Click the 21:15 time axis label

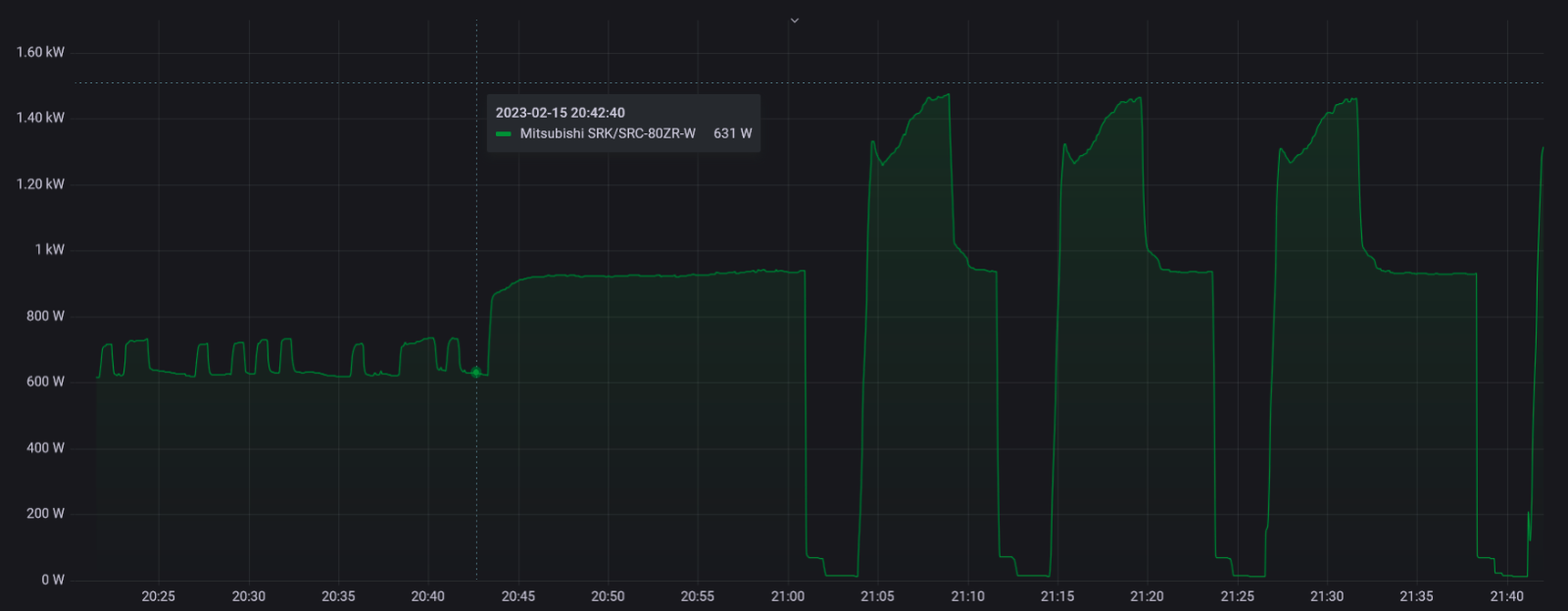pyautogui.click(x=1057, y=596)
